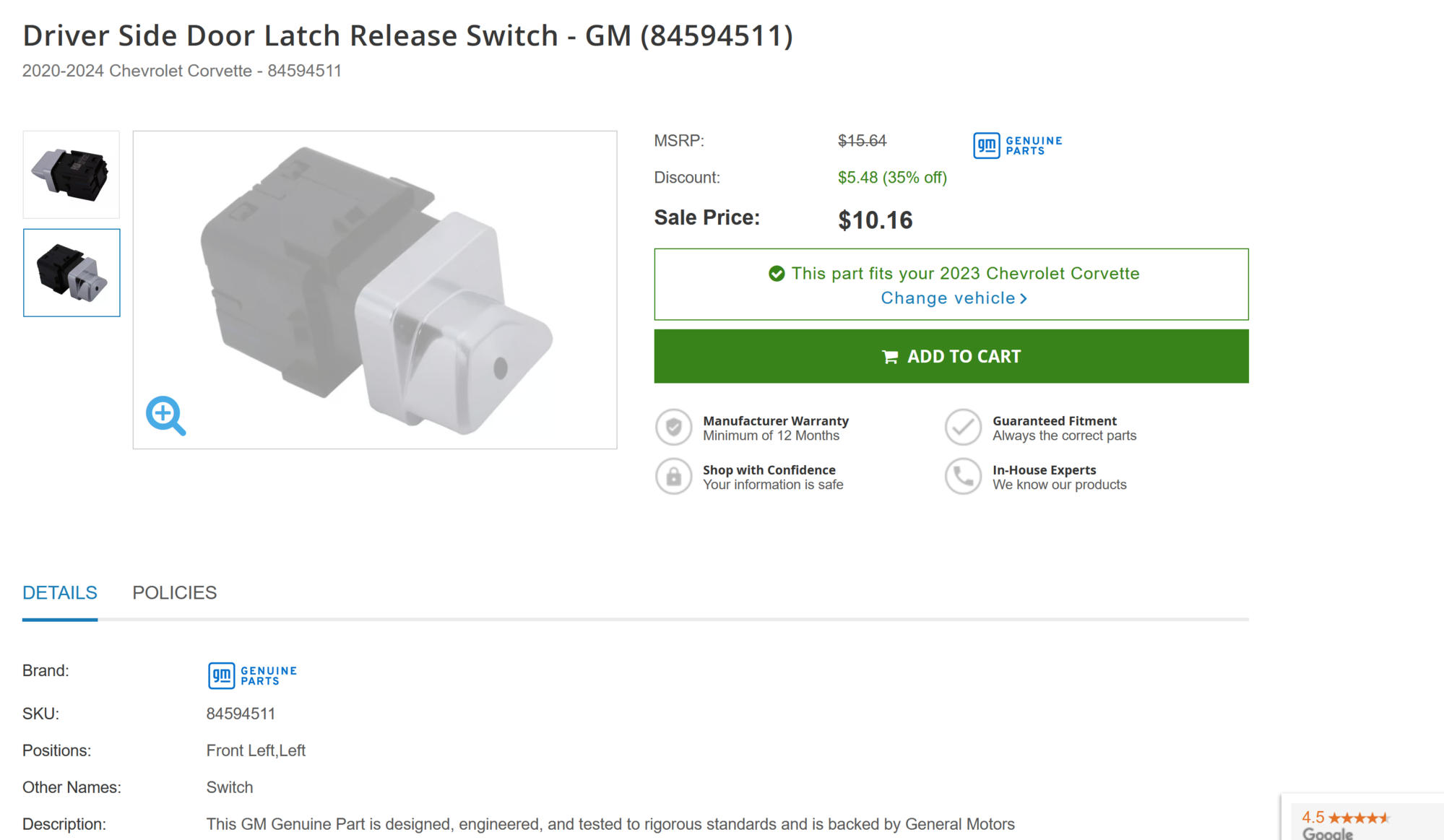Click the GM Genuine Parts brand logo in details
Viewport: 1444px width, 840px height.
pos(252,675)
